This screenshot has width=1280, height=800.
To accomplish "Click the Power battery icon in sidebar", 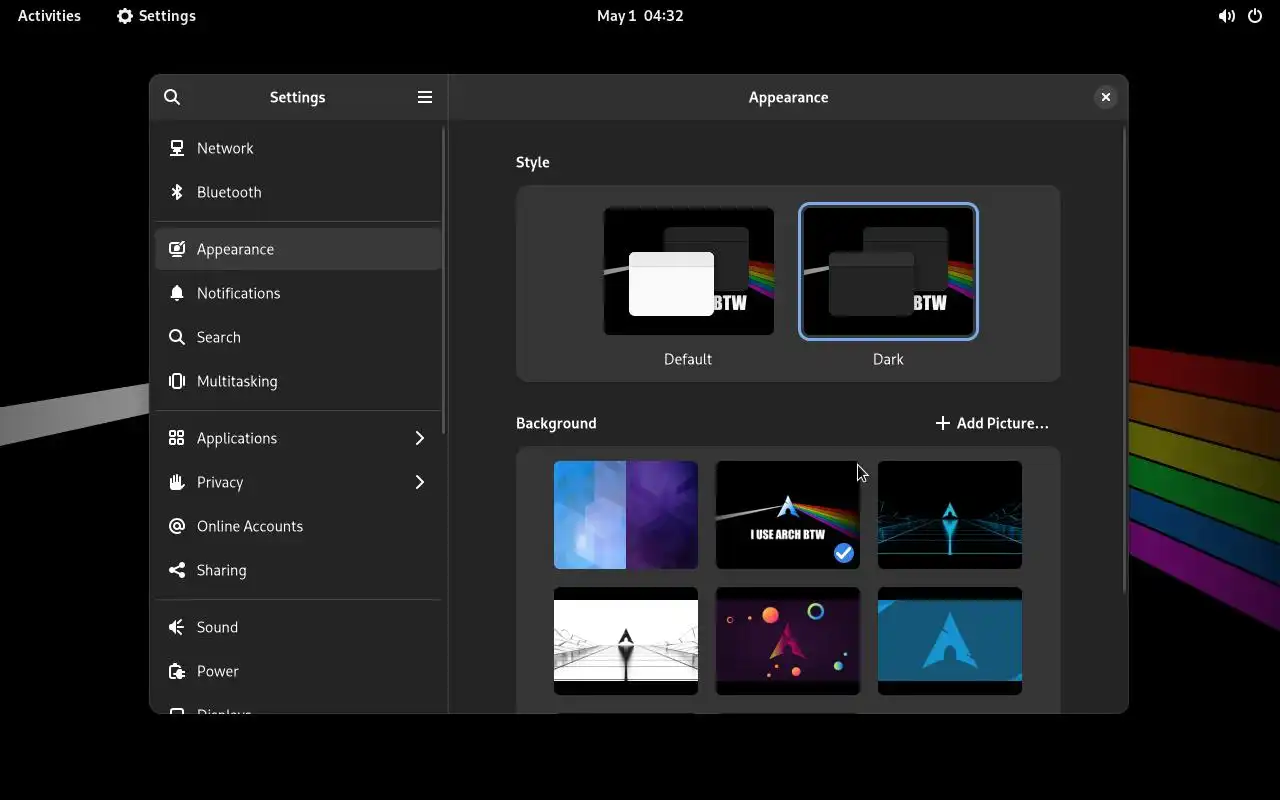I will tap(177, 671).
